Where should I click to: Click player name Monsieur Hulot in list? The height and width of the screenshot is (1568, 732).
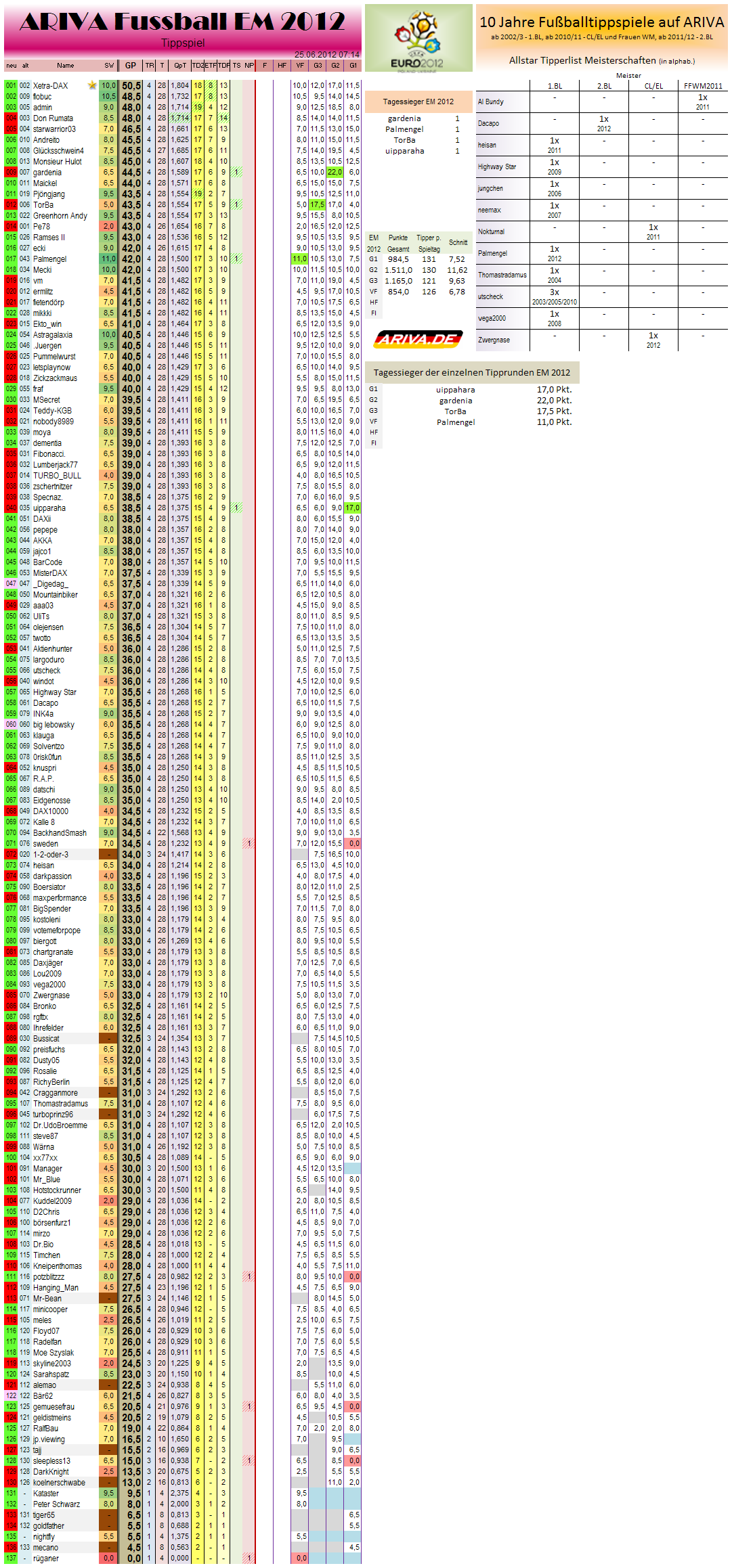57,161
